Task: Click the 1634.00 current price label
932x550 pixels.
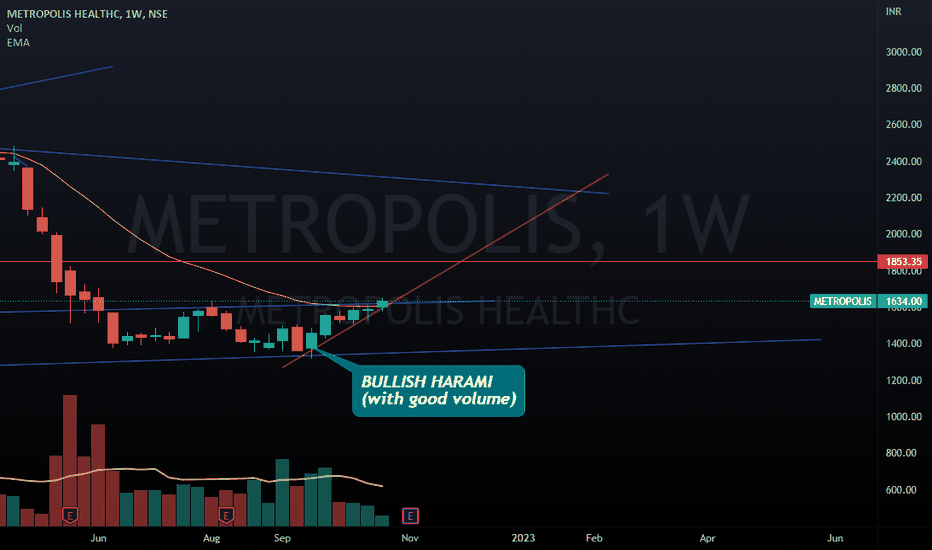Action: (x=903, y=301)
